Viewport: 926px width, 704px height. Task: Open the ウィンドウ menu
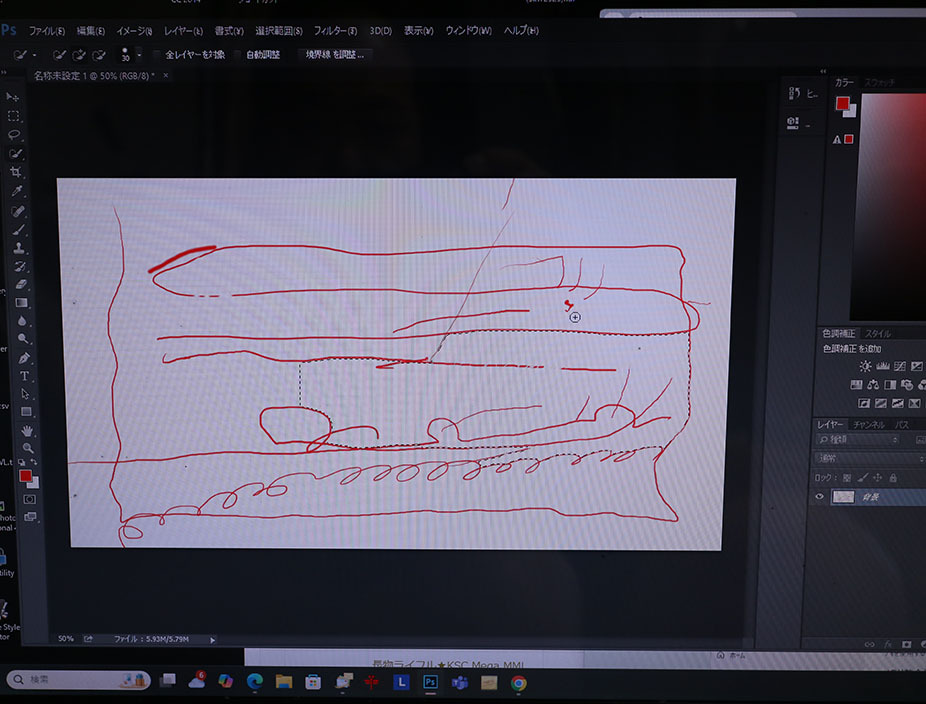click(x=468, y=31)
